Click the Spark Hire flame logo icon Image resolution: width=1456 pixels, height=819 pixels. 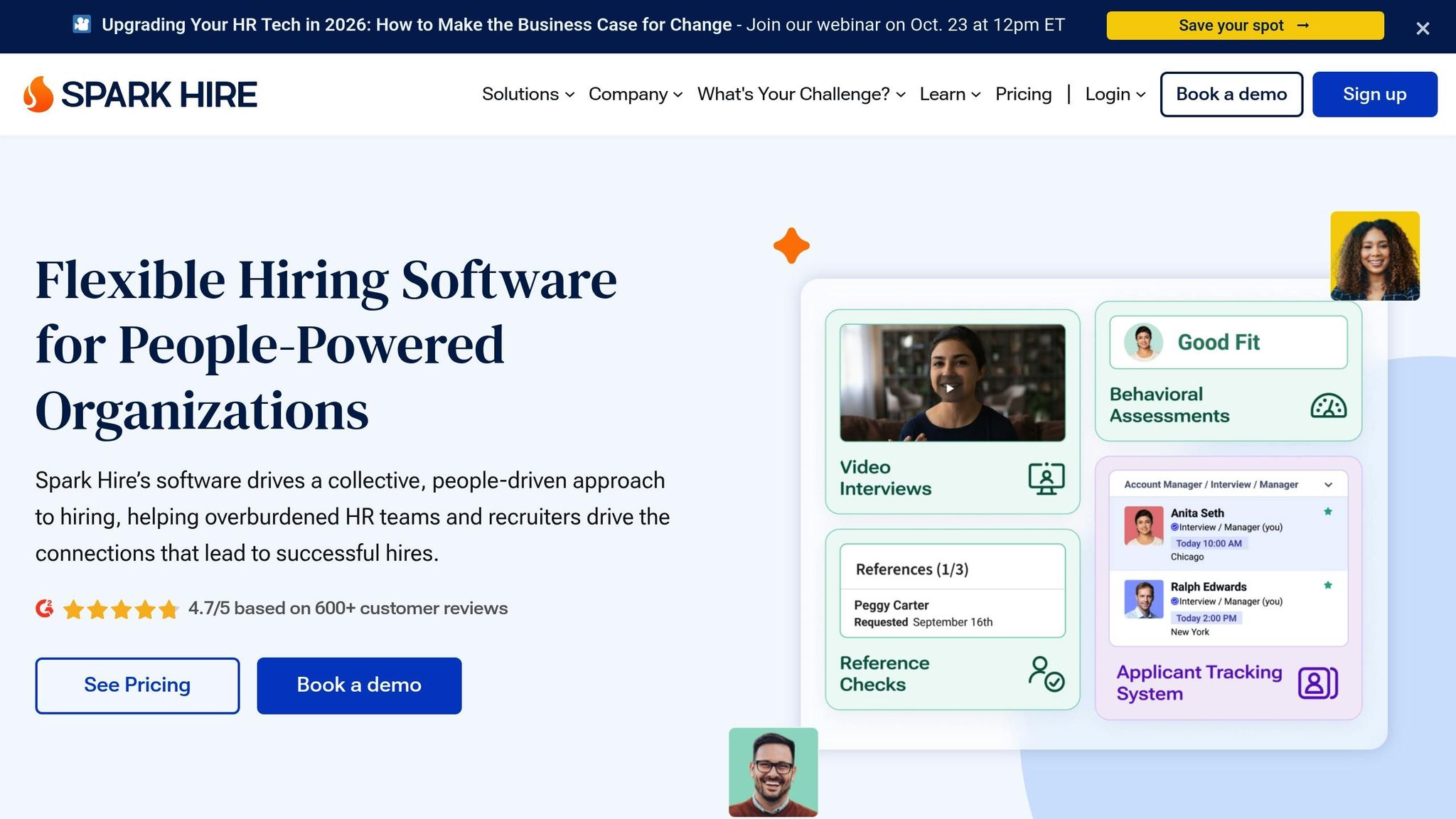(x=39, y=94)
